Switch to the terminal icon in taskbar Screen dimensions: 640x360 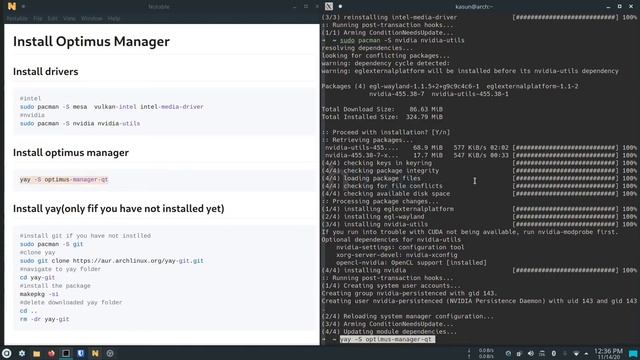point(66,353)
